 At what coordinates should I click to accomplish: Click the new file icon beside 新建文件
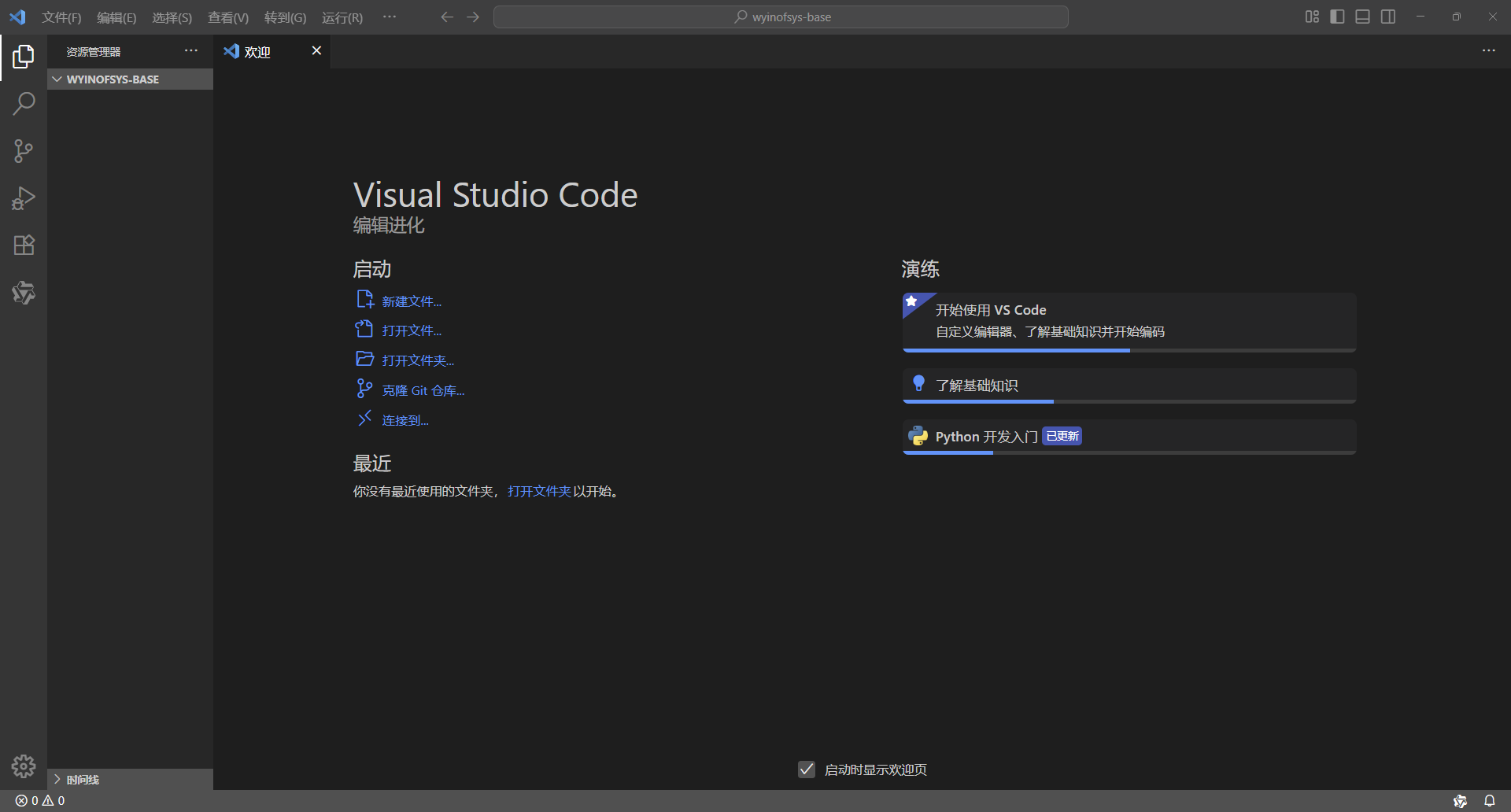(364, 299)
